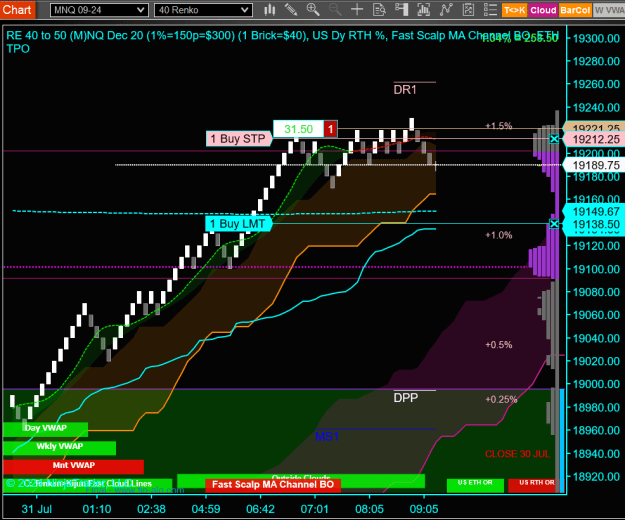Image resolution: width=625 pixels, height=520 pixels.
Task: Show the data box icon
Action: [x=379, y=10]
